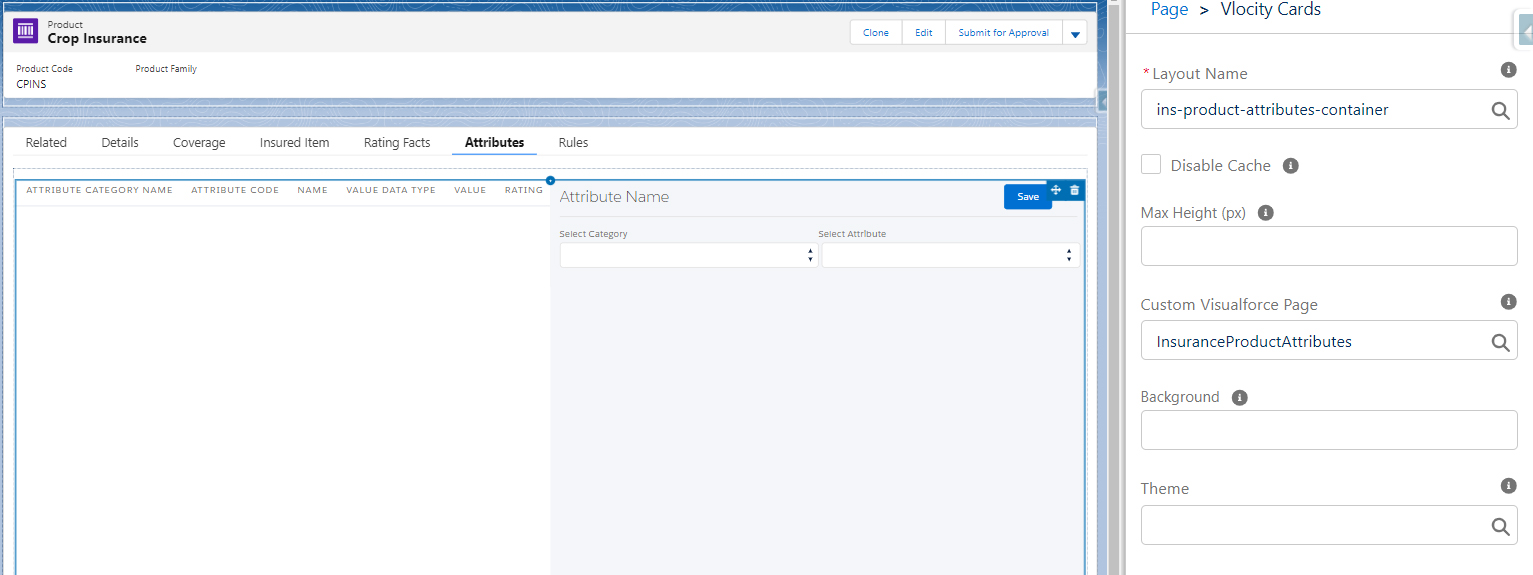Click the Background input field
Image resolution: width=1533 pixels, height=575 pixels.
point(1329,430)
